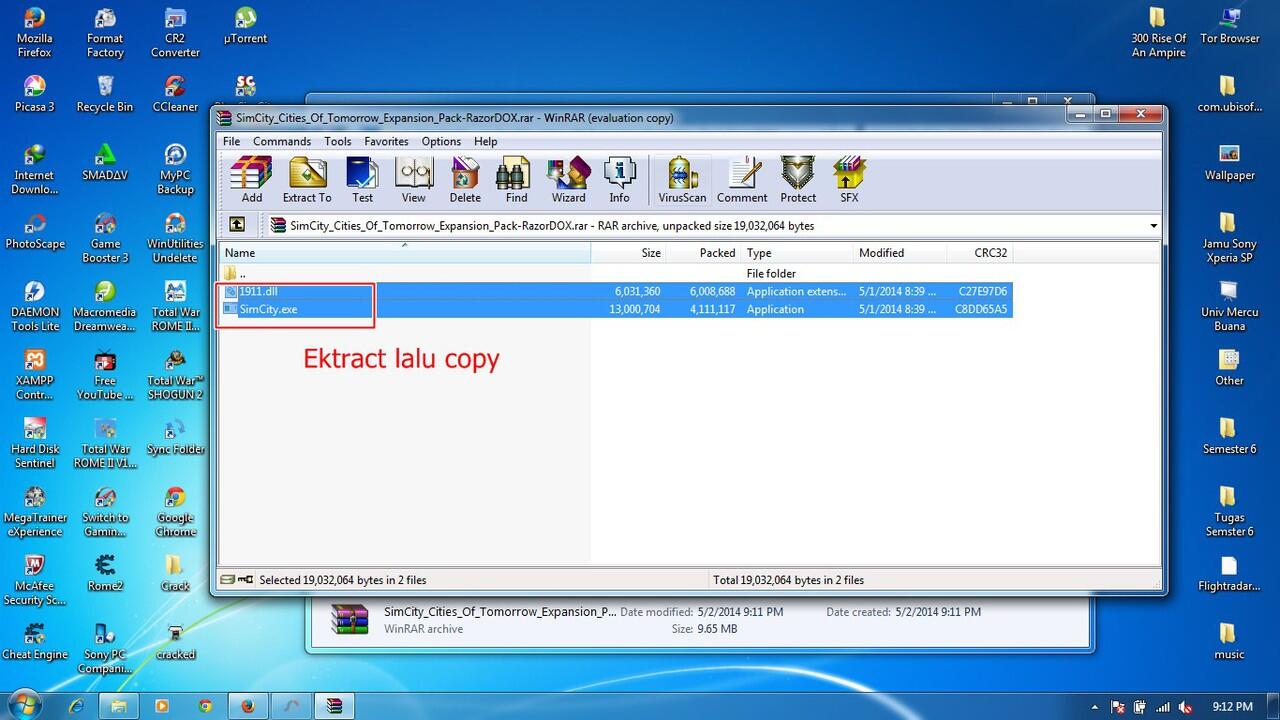Sort by the Packed column header
Screen dimensions: 1280x720
[703, 253]
